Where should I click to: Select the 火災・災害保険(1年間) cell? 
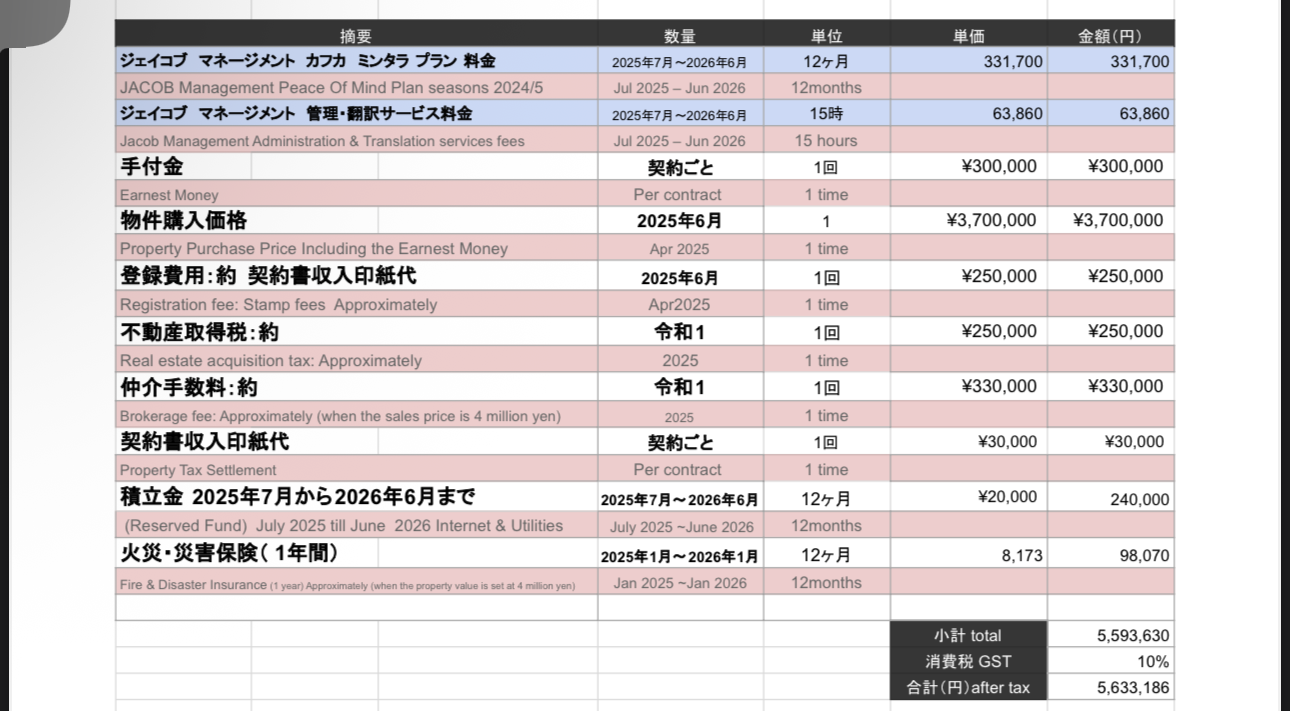(x=356, y=553)
